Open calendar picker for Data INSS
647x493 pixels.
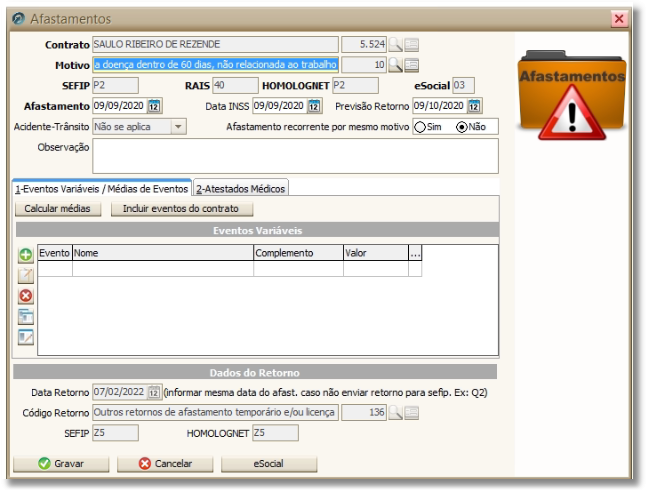pos(314,106)
